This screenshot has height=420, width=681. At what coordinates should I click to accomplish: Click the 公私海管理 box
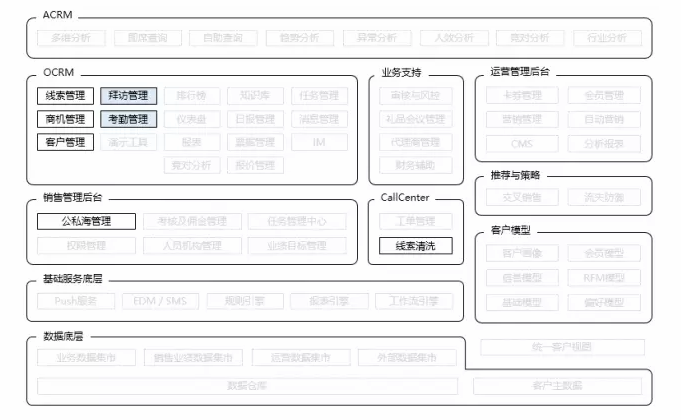pos(86,221)
